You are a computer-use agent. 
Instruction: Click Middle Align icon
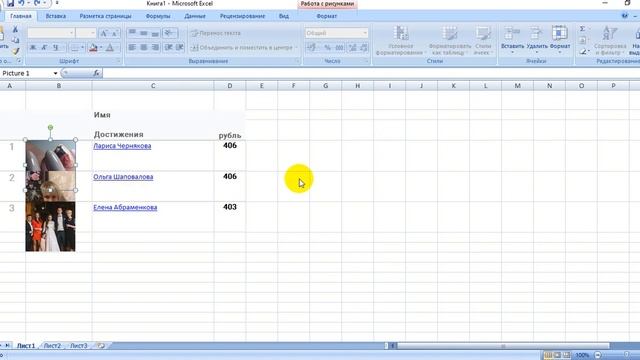pyautogui.click(x=144, y=33)
